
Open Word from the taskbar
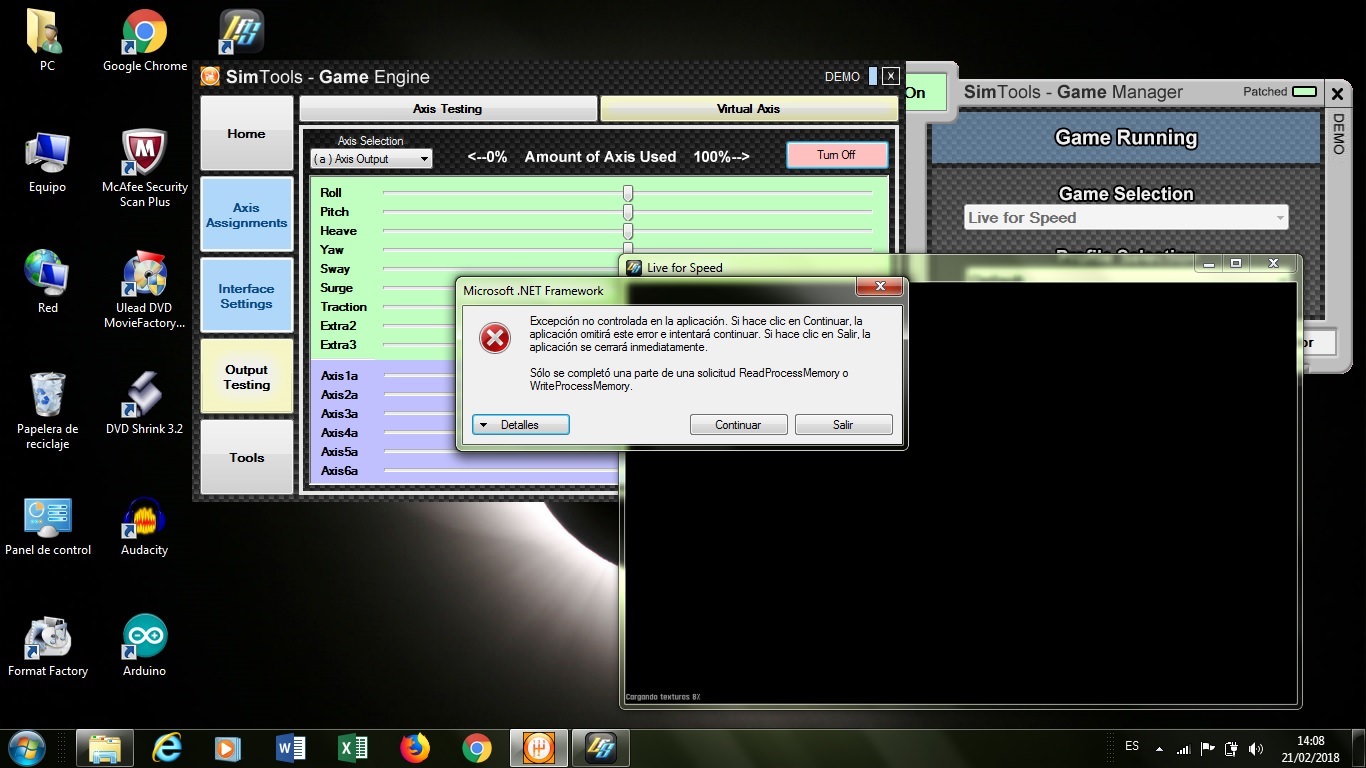291,748
